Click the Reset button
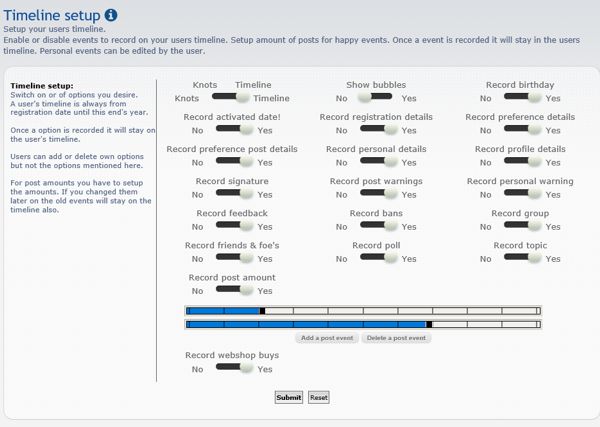The height and width of the screenshot is (427, 600). 318,397
